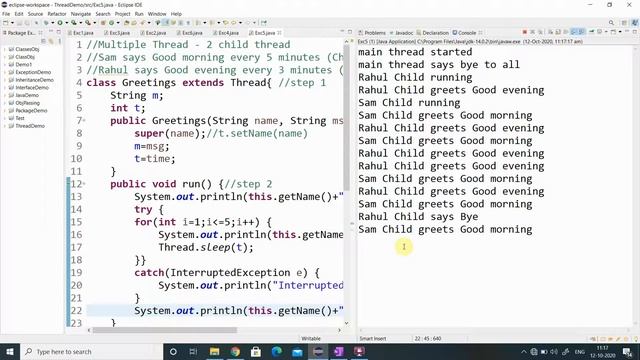The height and width of the screenshot is (360, 640).
Task: Expand the PackageDemo project
Action: coord(5,111)
